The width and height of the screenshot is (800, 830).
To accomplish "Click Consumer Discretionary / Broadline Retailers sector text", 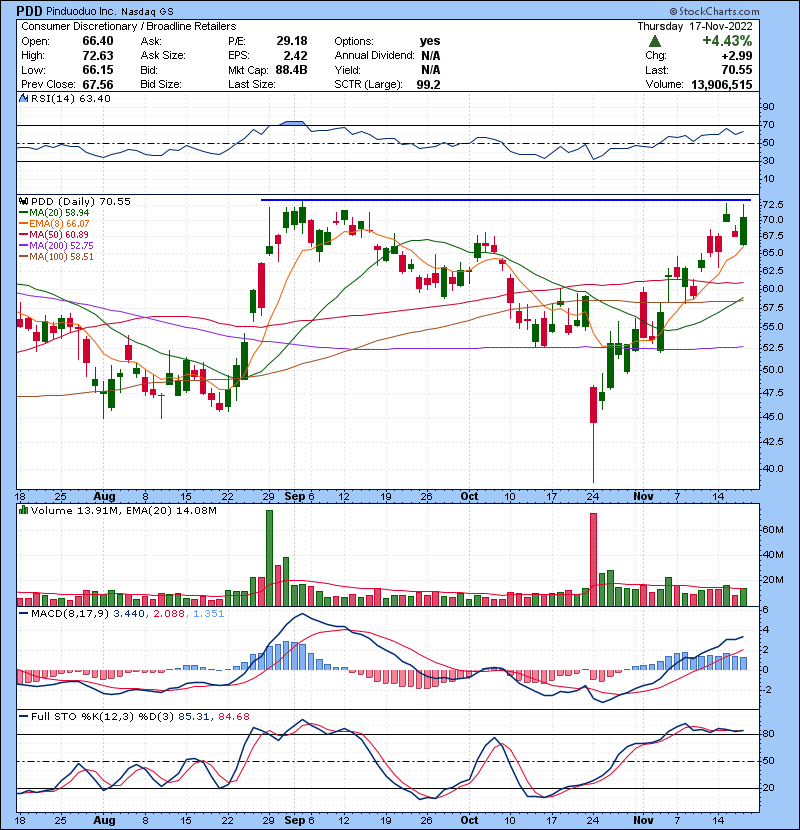I will (129, 26).
